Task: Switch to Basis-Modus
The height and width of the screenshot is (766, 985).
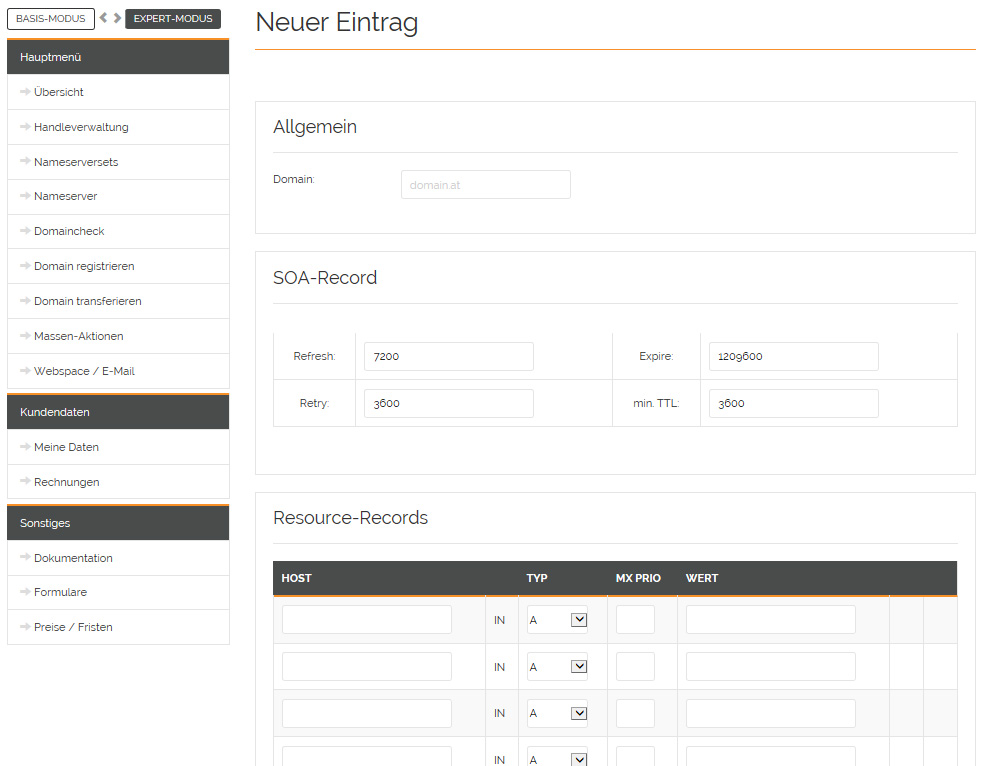Action: tap(51, 19)
